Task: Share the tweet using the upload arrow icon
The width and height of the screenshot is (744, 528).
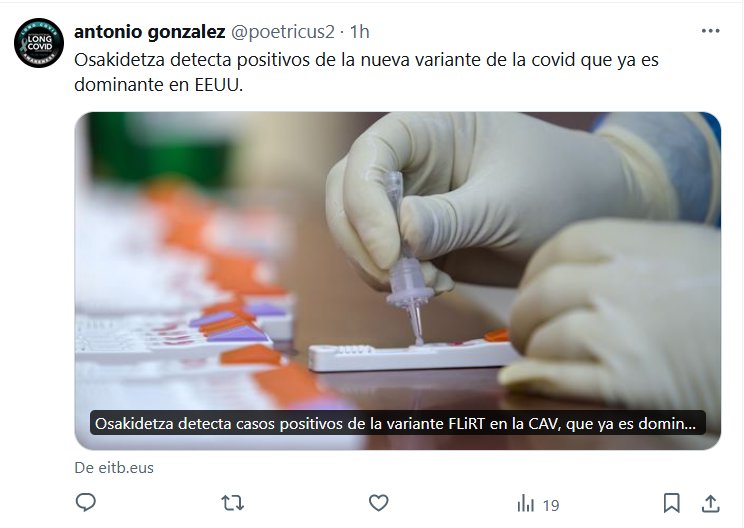Action: pos(710,503)
